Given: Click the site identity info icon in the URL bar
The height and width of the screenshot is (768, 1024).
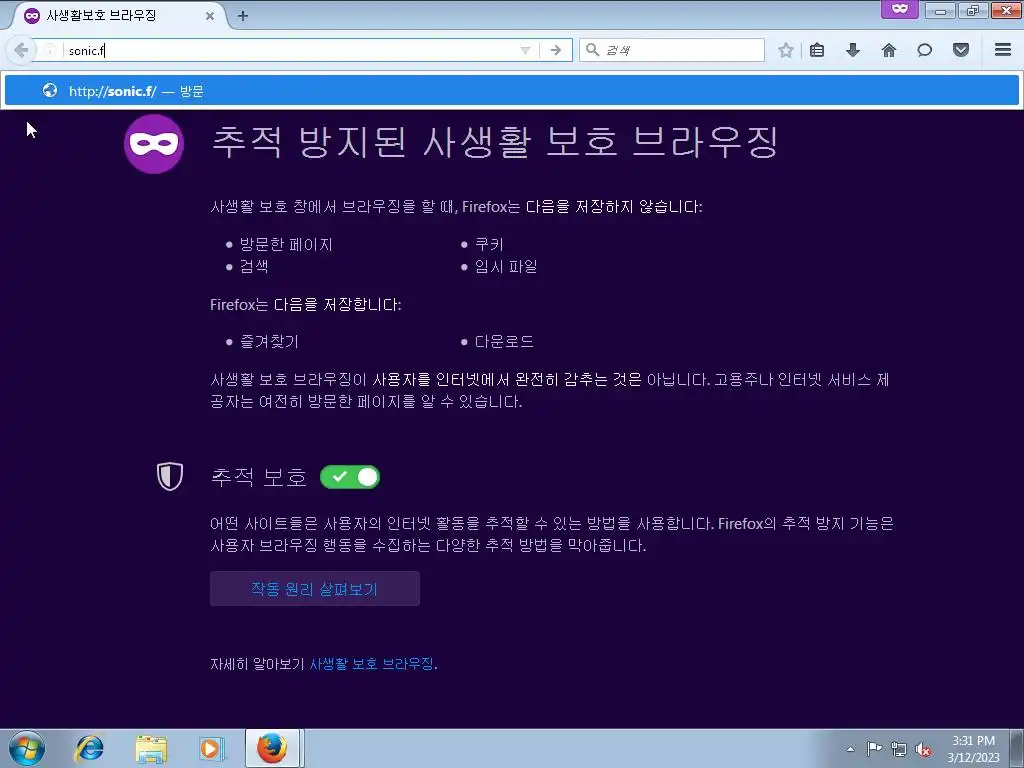Looking at the screenshot, I should pos(50,50).
